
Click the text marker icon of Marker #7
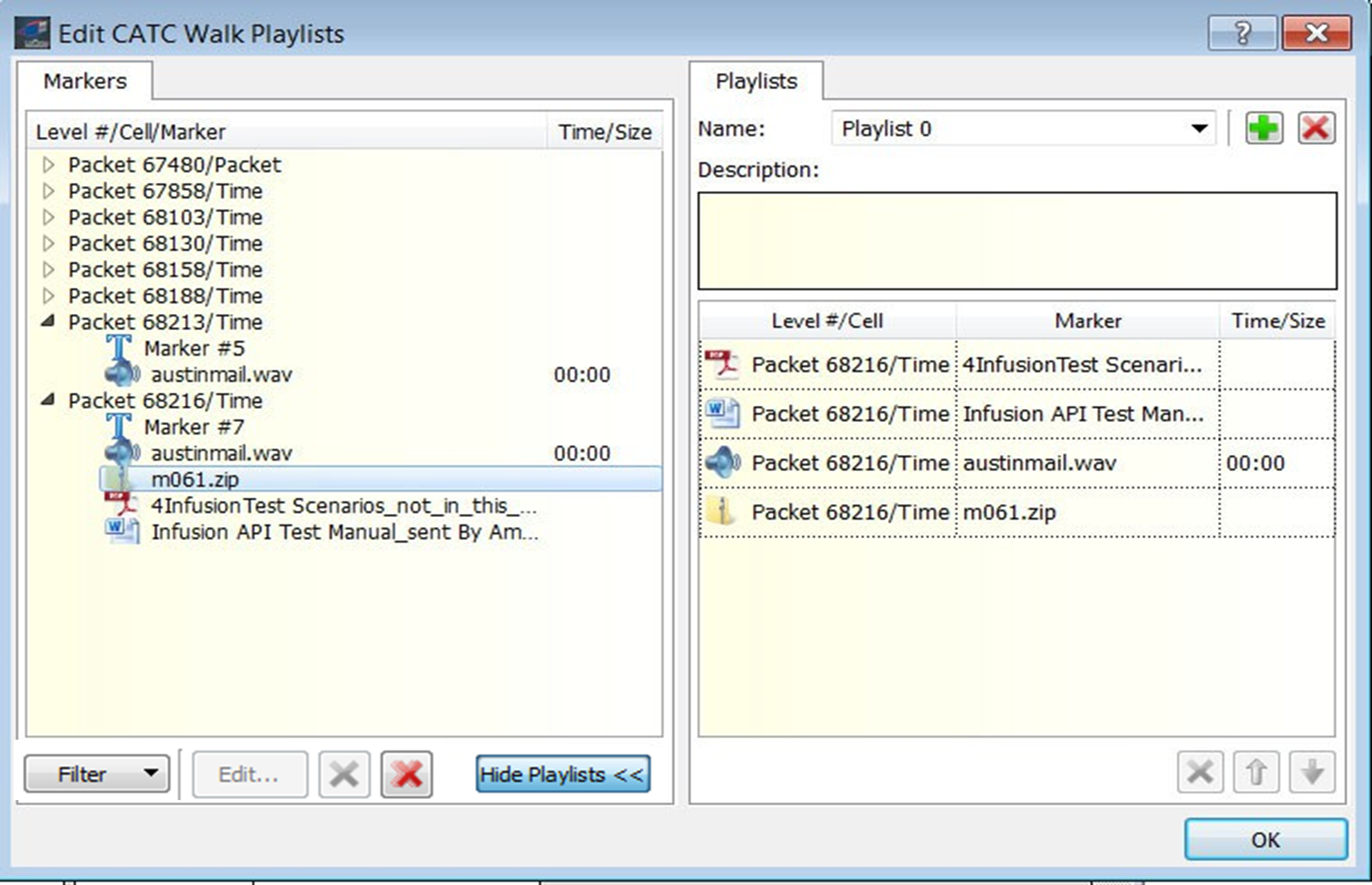(118, 426)
